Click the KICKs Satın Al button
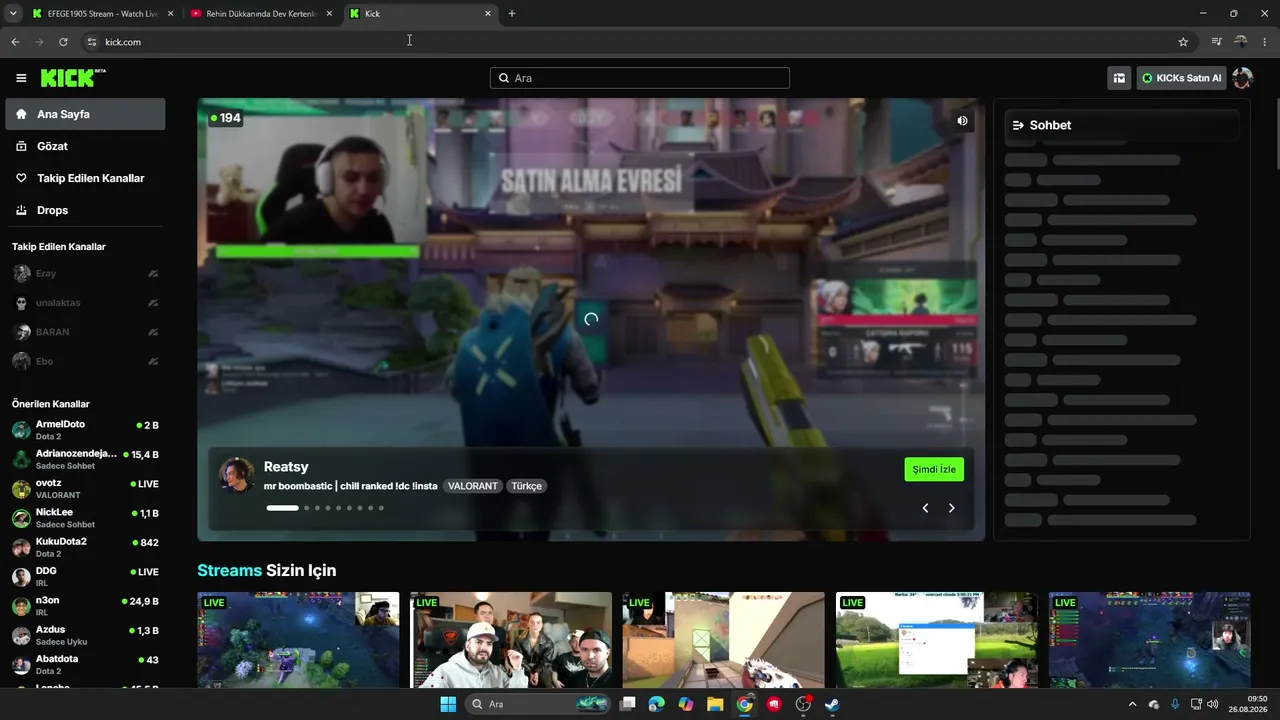Viewport: 1280px width, 720px height. pos(1181,78)
